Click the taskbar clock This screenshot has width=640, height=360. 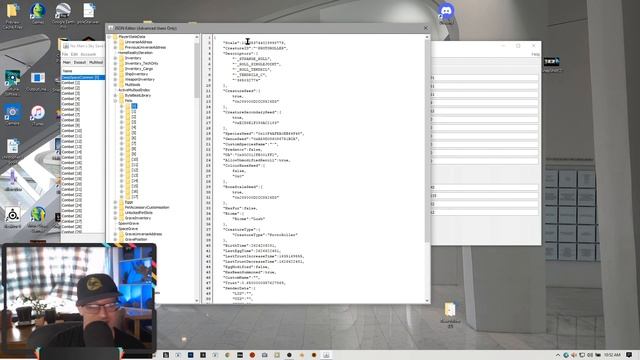tap(612, 355)
